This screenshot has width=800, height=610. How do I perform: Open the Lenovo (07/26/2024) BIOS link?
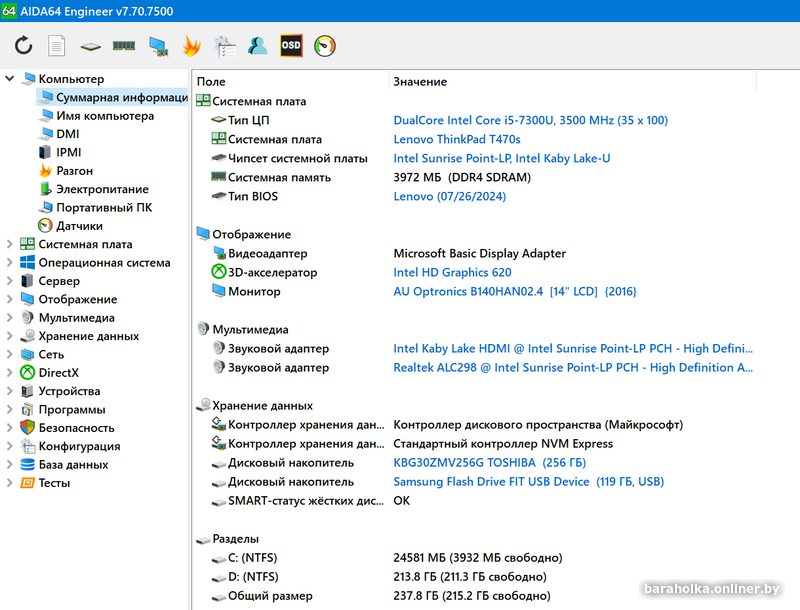tap(449, 196)
